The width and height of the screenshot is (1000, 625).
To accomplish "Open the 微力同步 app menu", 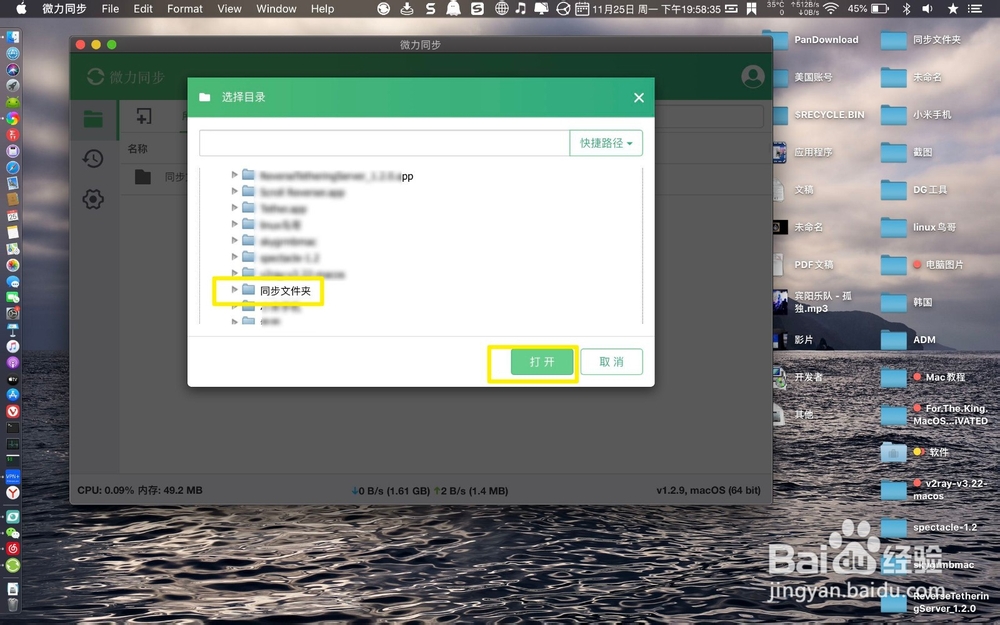I will pos(64,9).
